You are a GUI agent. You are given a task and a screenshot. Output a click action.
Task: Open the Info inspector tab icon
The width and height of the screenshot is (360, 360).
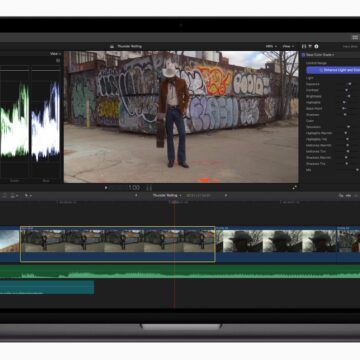tap(316, 46)
